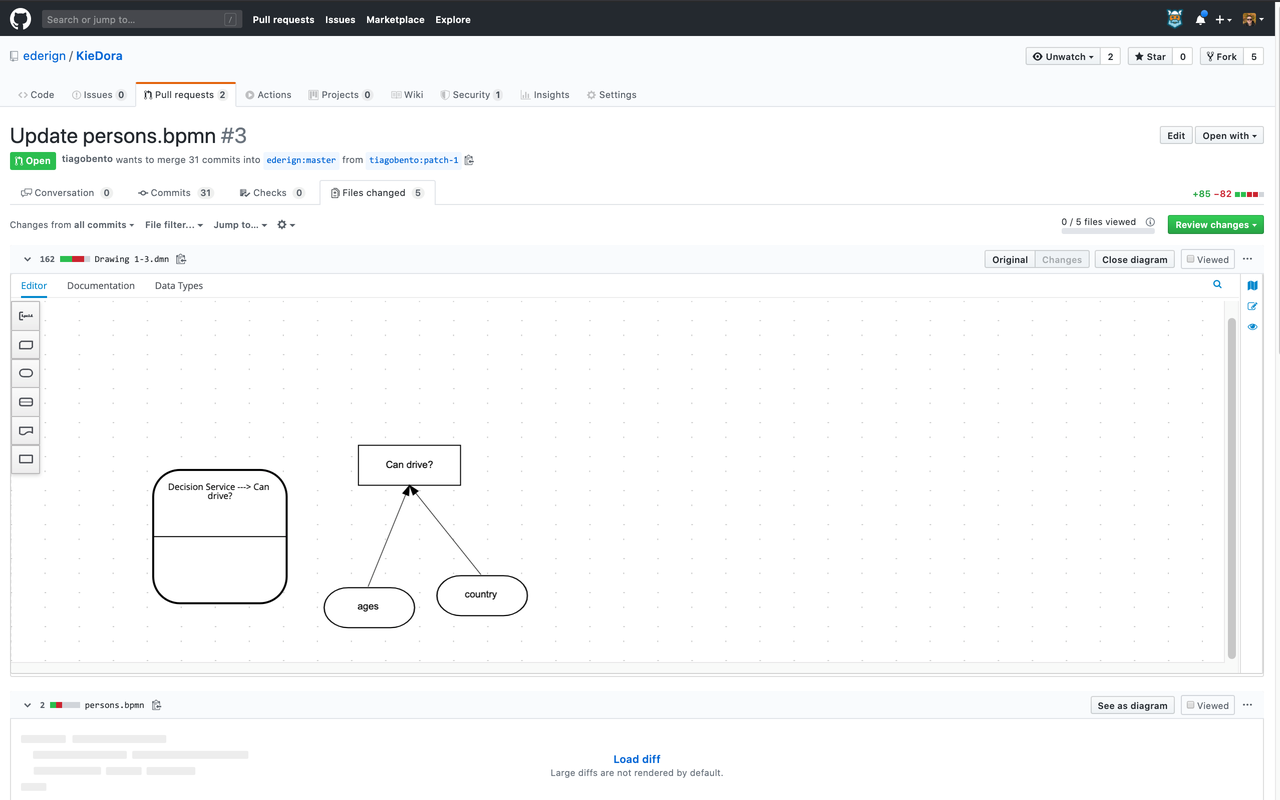The image size is (1280, 800).
Task: Mark persons.bpmn as Viewed
Action: [1207, 705]
